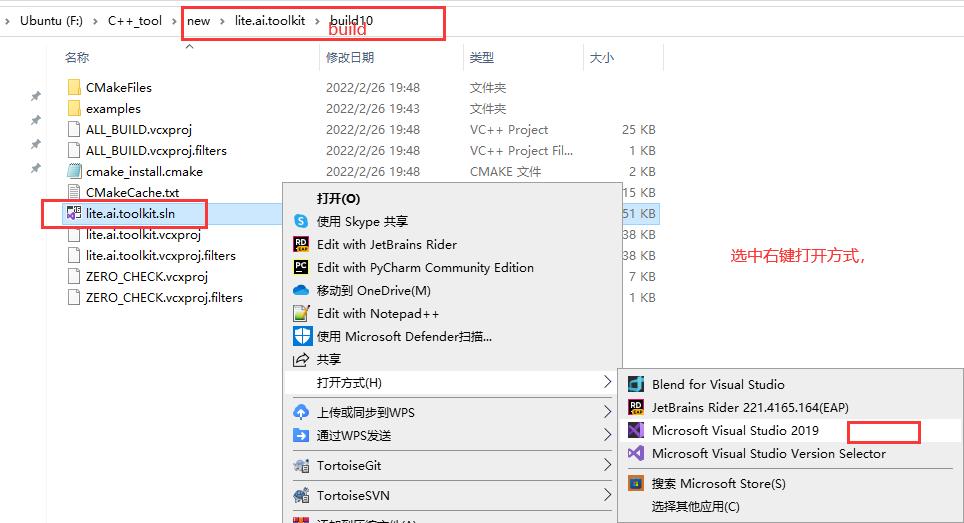Expand the 通过WPS发送 submenu arrow
Image resolution: width=964 pixels, height=523 pixels.
pos(607,435)
